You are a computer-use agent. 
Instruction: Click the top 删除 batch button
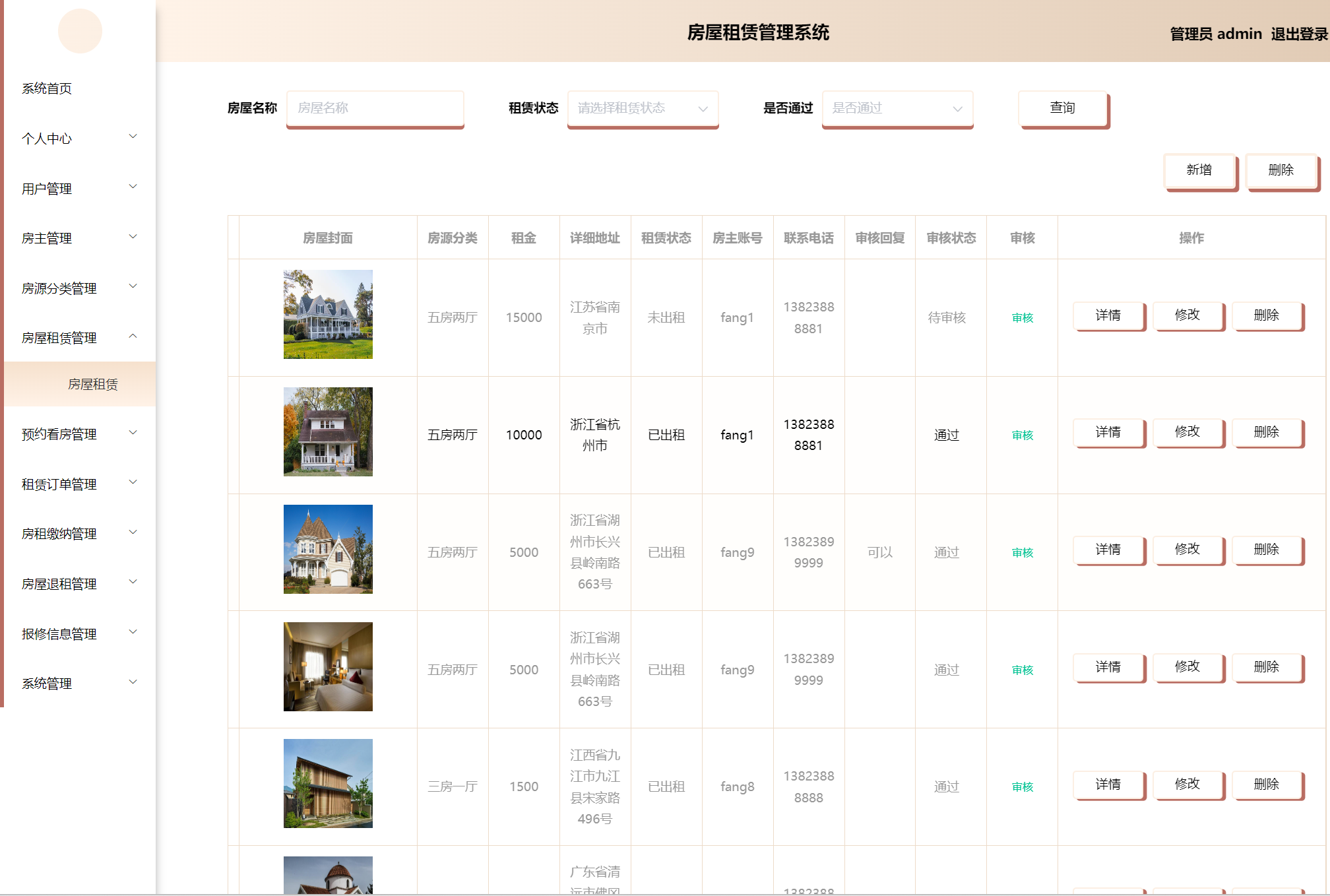coord(1281,170)
